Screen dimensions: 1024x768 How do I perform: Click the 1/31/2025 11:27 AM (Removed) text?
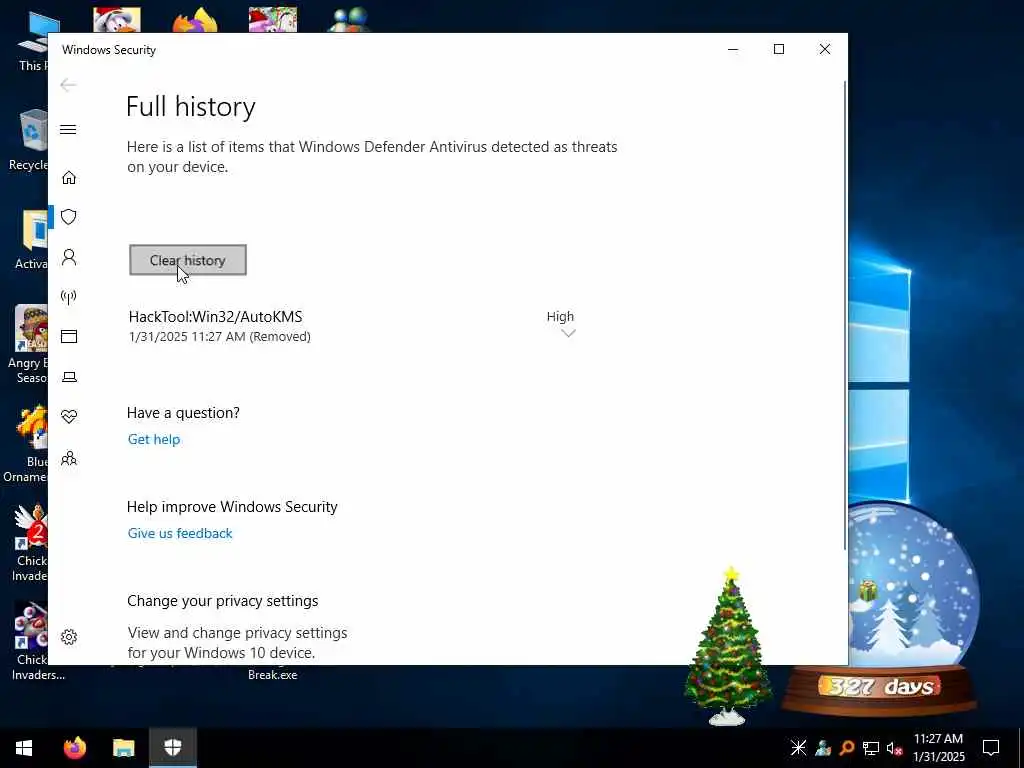(219, 336)
